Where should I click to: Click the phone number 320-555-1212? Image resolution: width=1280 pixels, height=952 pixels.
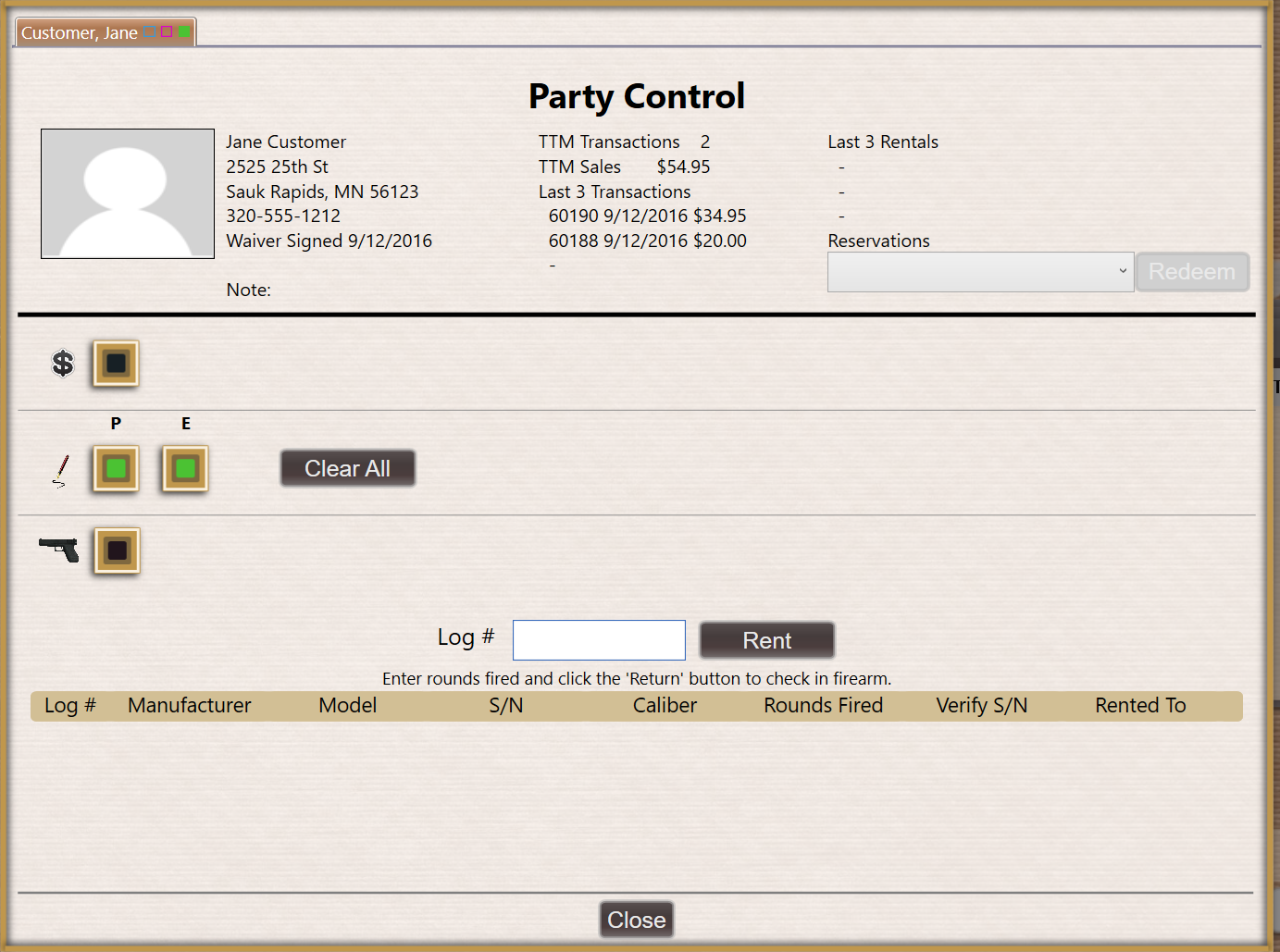point(283,216)
